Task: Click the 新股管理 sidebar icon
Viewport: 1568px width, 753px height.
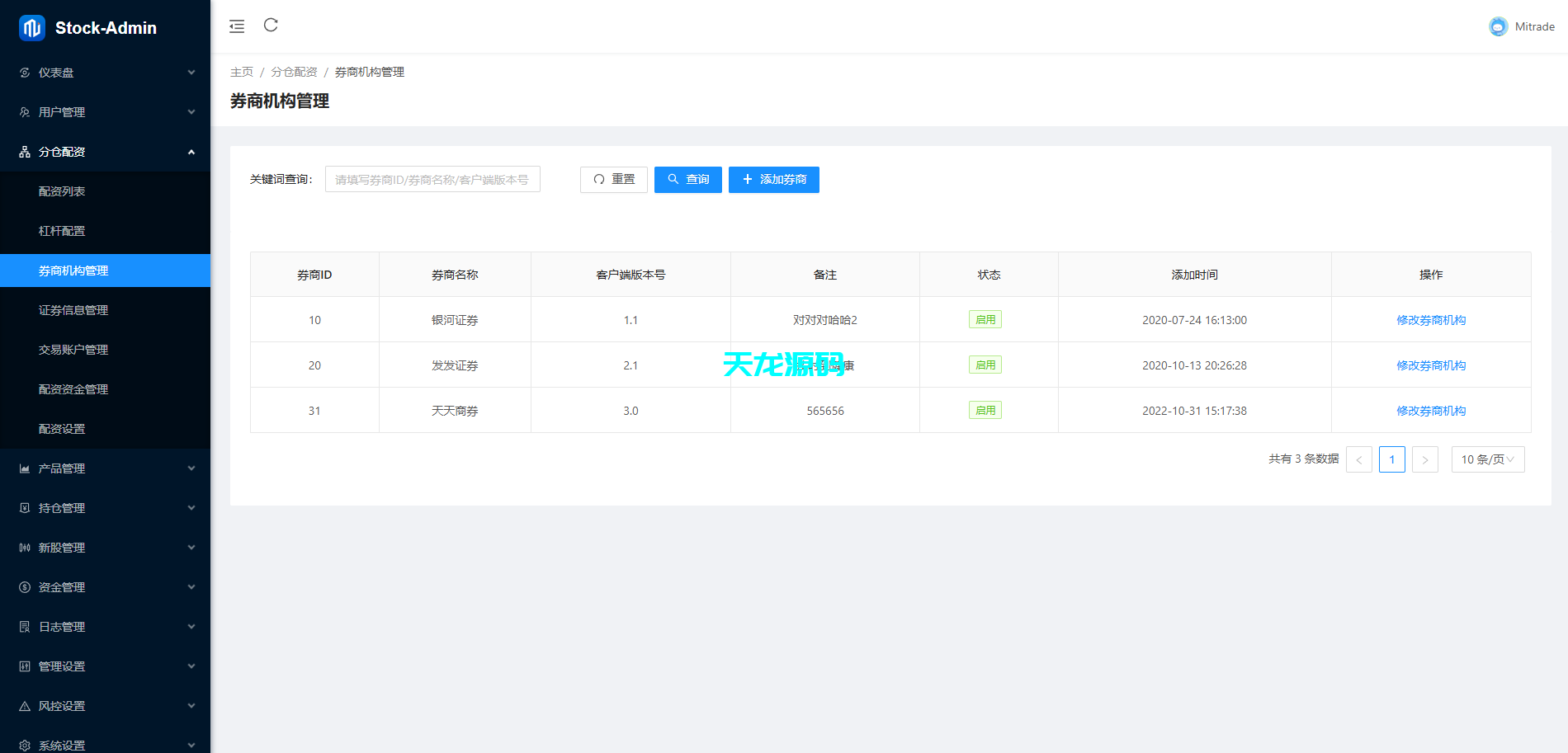Action: point(24,547)
